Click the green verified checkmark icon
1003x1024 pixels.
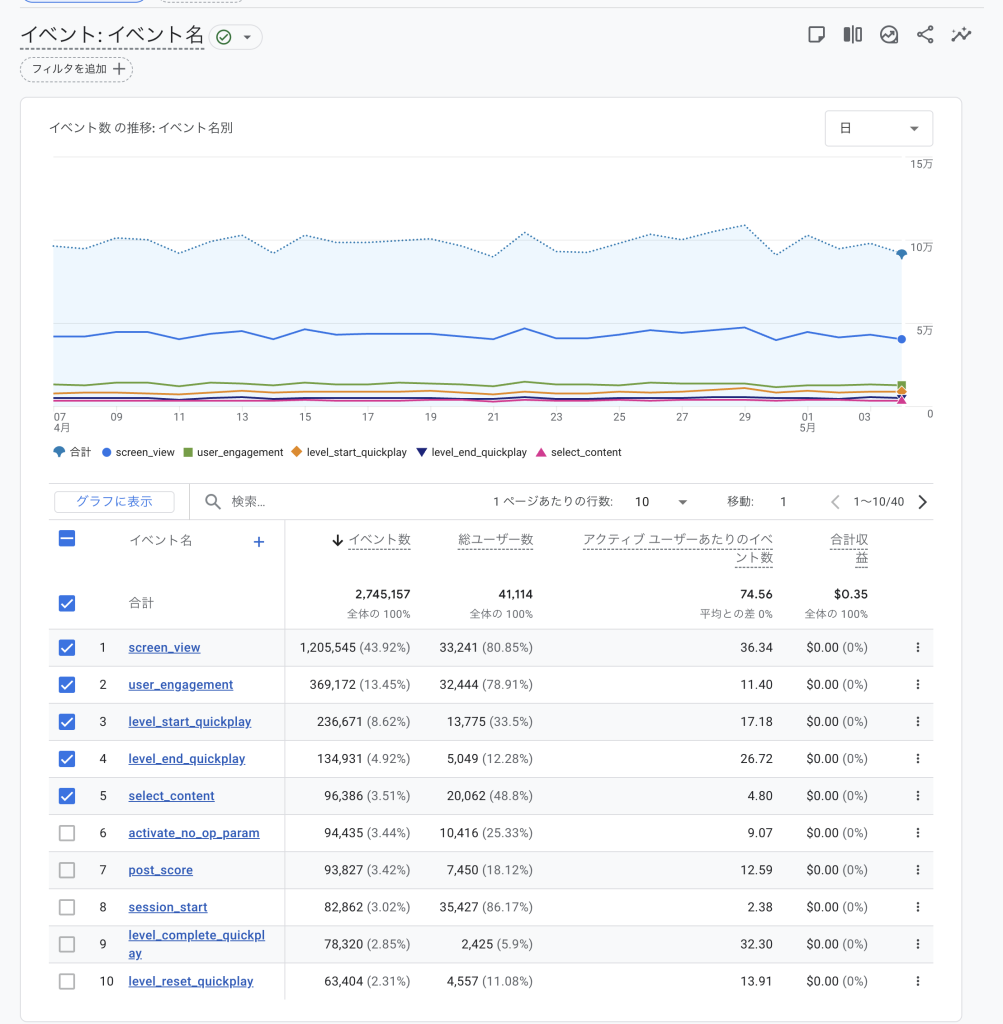click(x=224, y=37)
